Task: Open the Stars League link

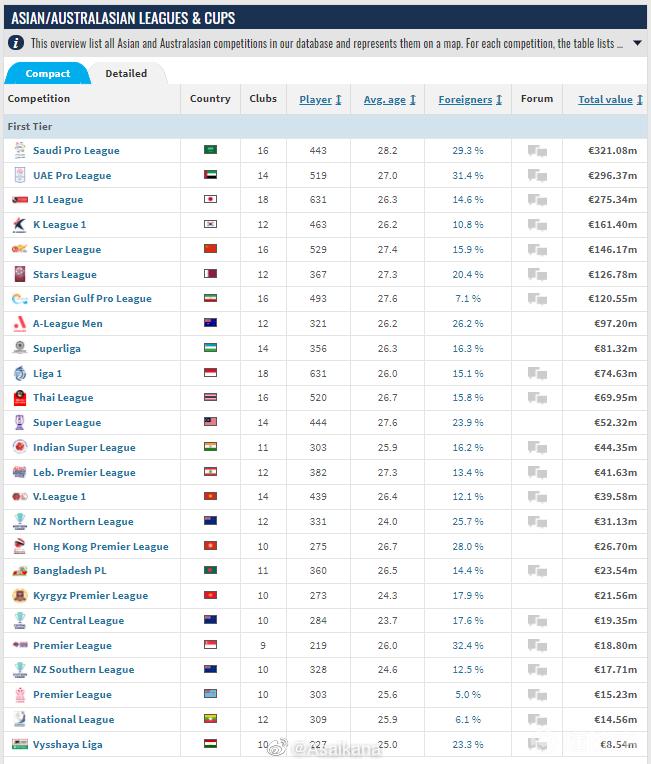Action: pyautogui.click(x=65, y=274)
